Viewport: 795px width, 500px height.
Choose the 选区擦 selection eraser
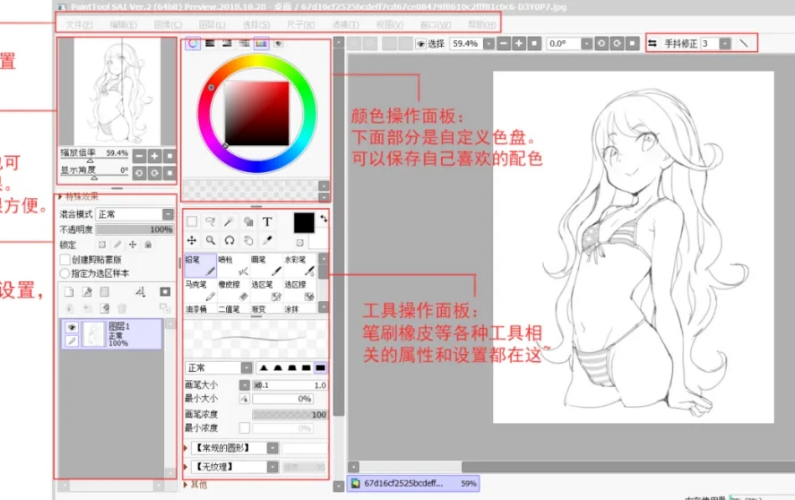pos(300,291)
